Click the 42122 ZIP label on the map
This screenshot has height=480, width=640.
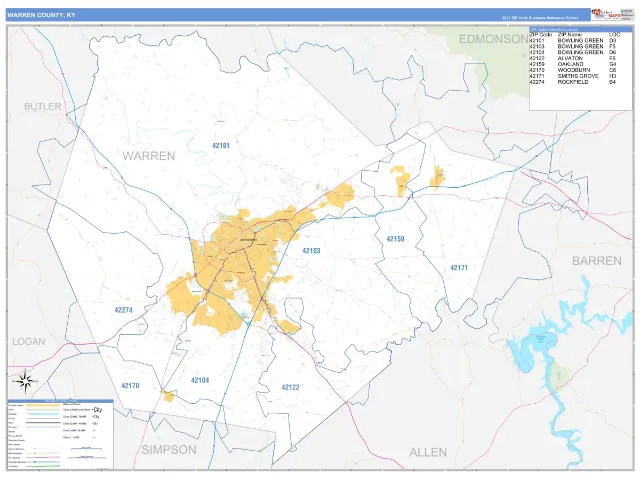(x=290, y=387)
